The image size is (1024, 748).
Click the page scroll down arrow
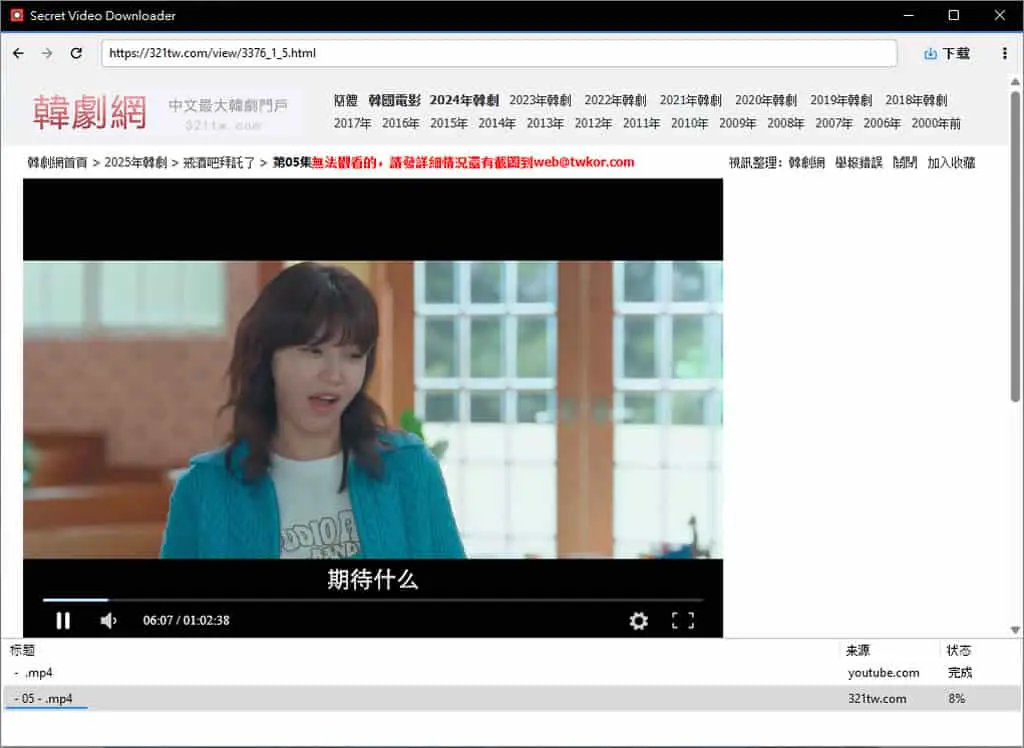[1015, 630]
